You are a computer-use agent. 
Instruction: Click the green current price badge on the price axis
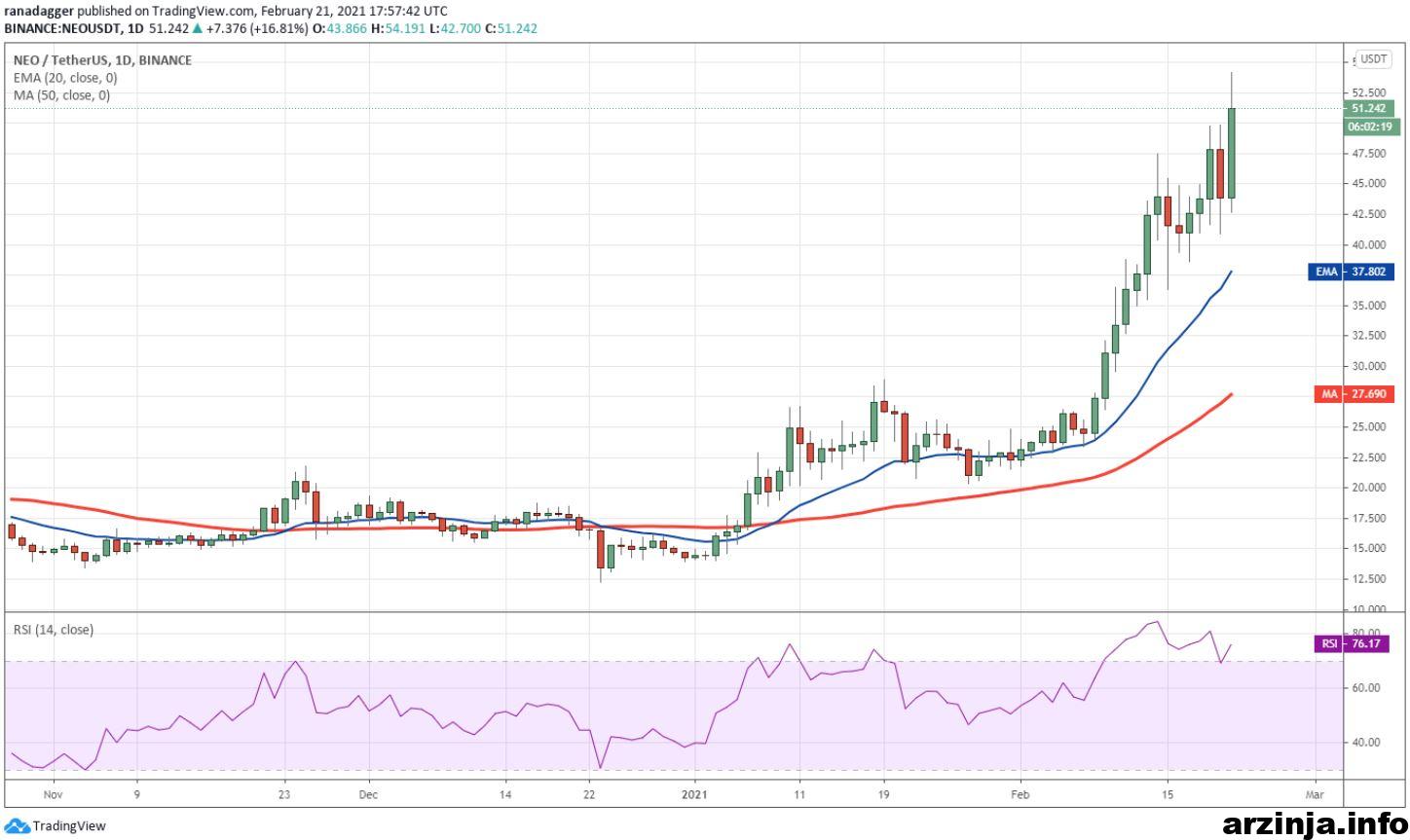(1371, 108)
